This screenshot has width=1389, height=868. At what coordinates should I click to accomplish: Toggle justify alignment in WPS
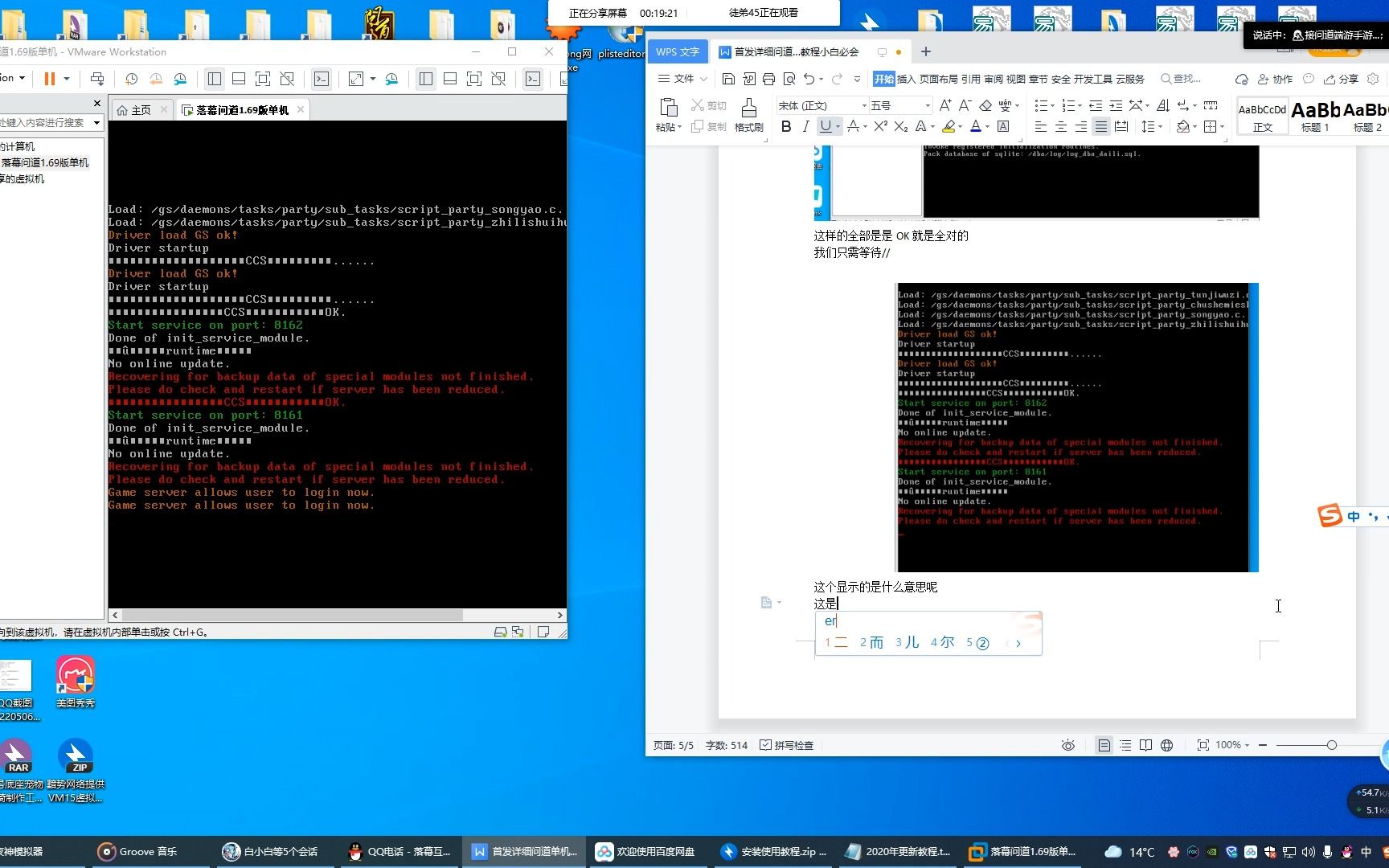(1100, 126)
